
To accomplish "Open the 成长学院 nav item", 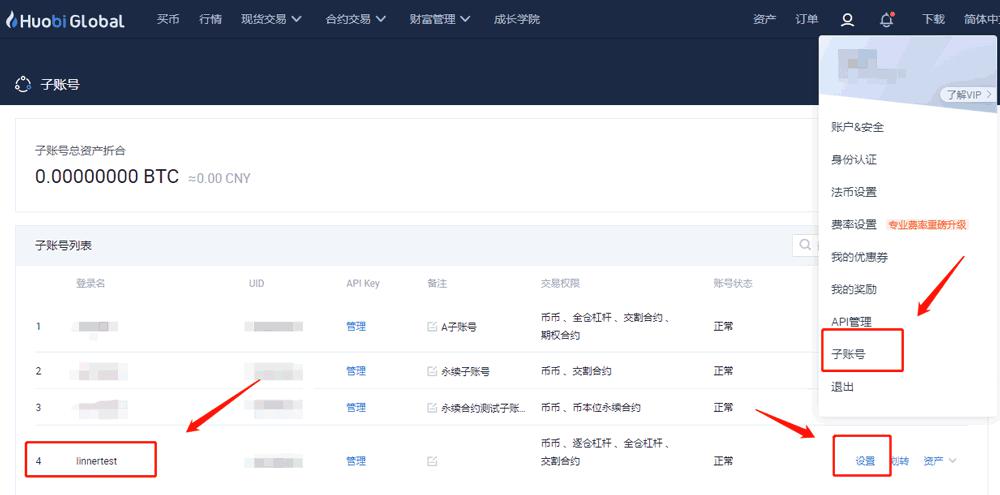I will [x=517, y=19].
